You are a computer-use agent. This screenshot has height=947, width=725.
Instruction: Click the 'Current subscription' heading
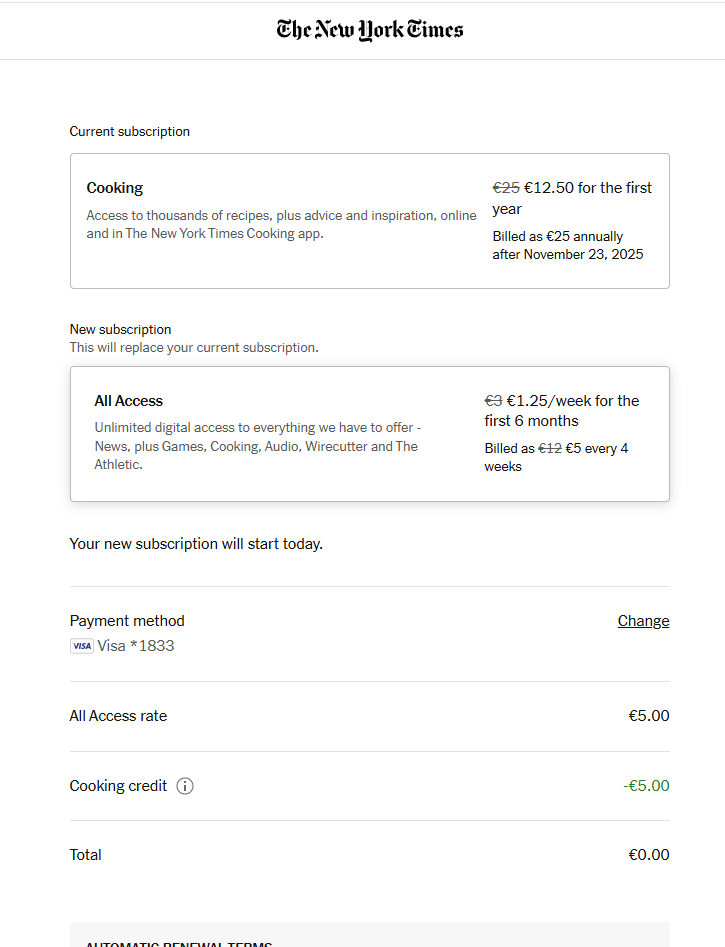coord(130,132)
